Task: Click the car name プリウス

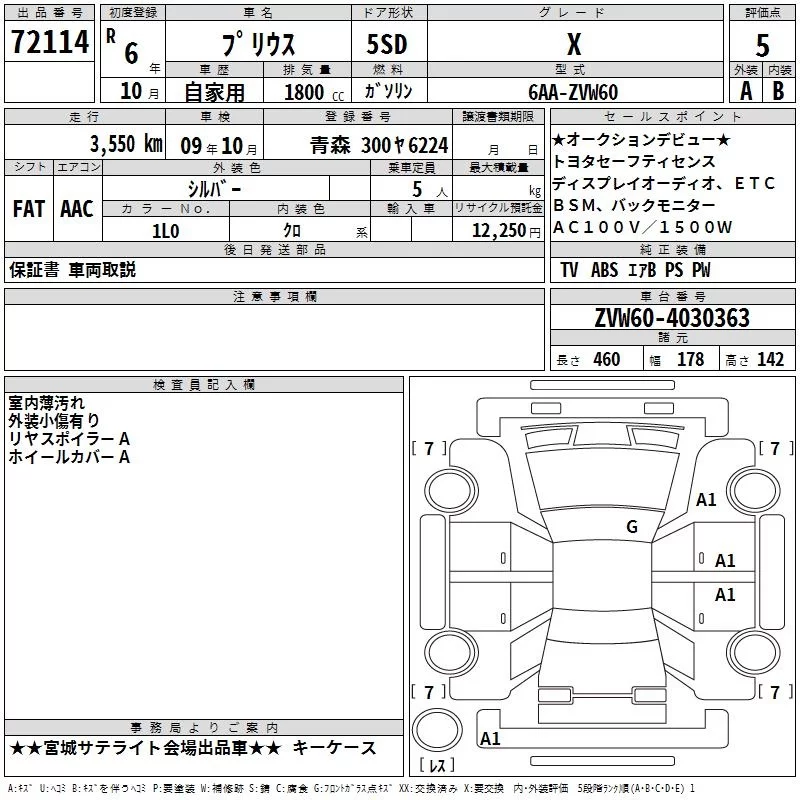Action: coord(258,45)
